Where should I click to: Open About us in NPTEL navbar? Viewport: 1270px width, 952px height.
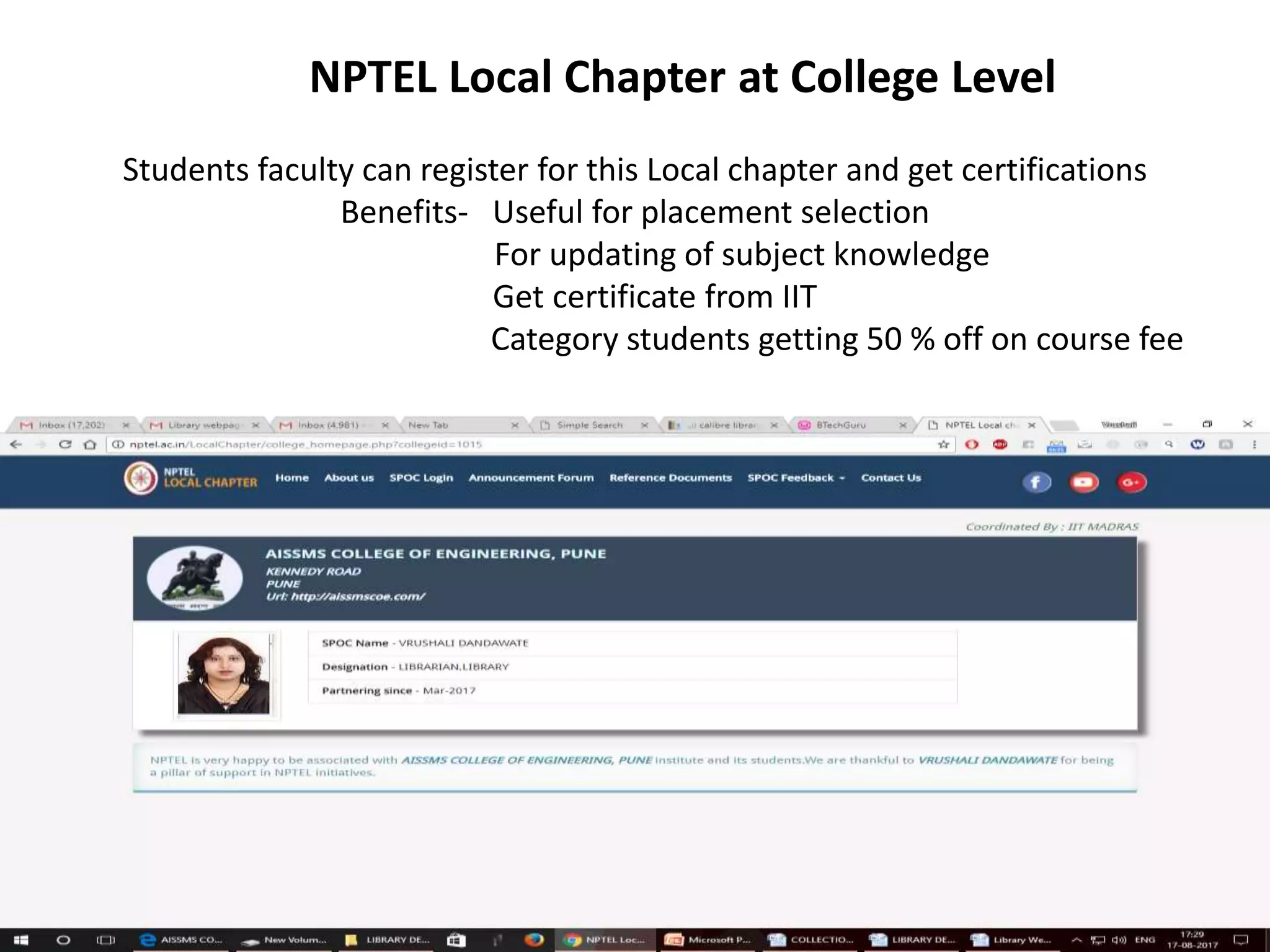pos(349,478)
